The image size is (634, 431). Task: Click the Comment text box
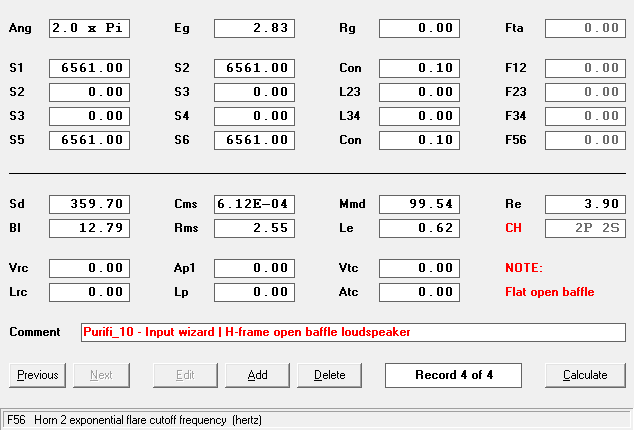(353, 332)
